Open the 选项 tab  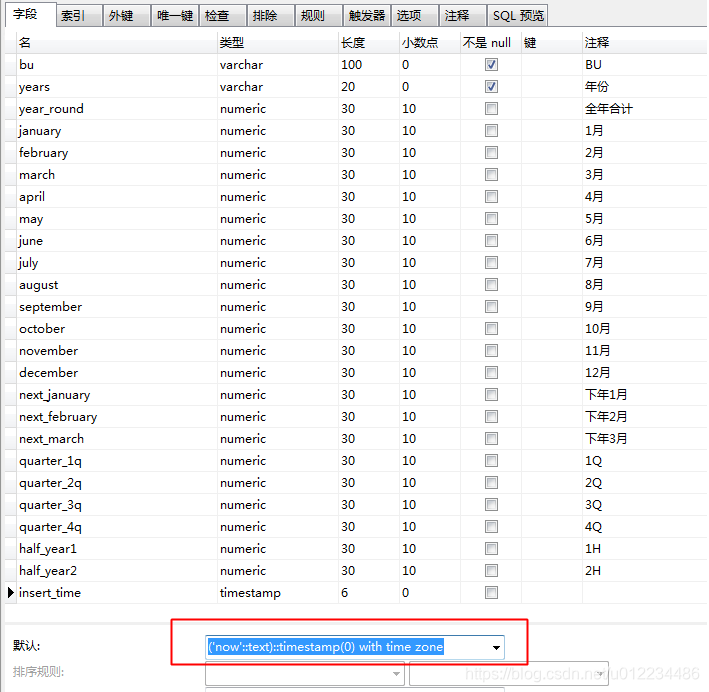pos(414,16)
